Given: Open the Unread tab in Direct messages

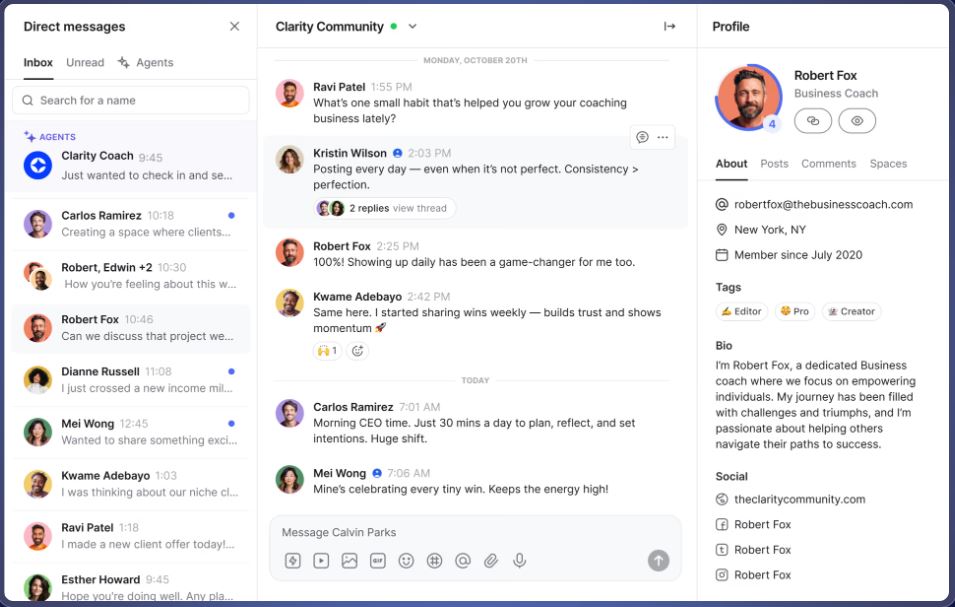Looking at the screenshot, I should (x=85, y=62).
